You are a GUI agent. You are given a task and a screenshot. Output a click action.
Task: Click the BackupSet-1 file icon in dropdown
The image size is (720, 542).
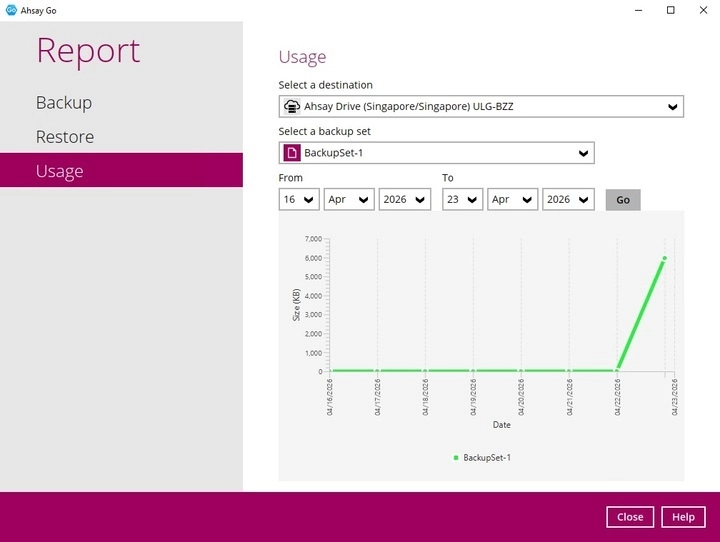[x=292, y=153]
